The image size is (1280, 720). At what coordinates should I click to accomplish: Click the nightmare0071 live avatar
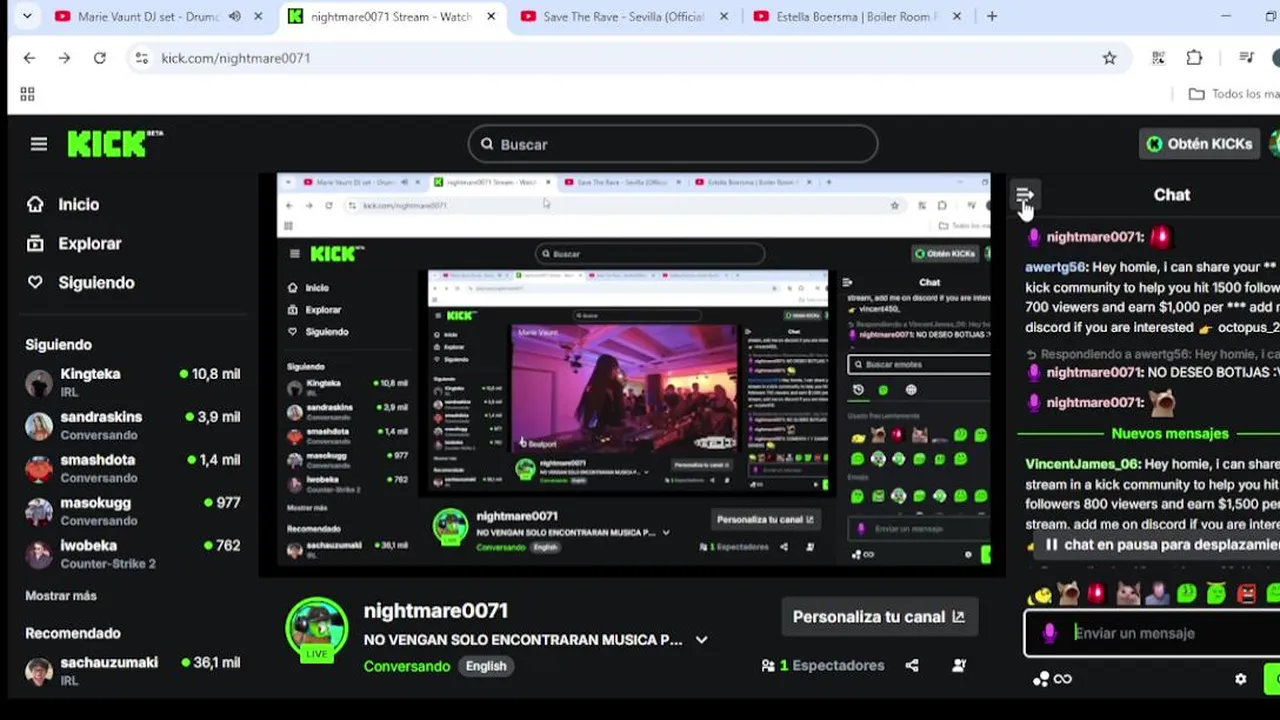tap(317, 630)
